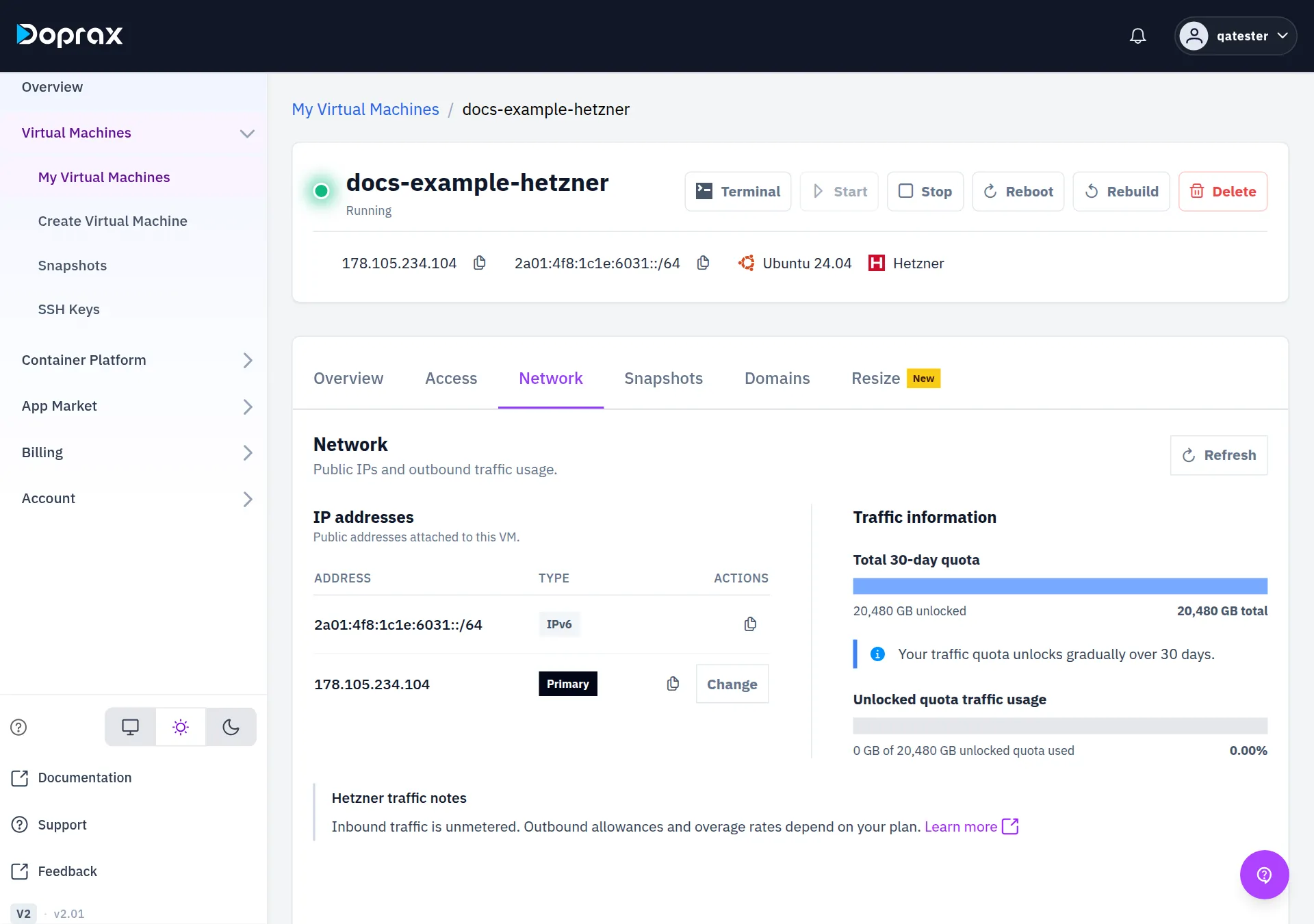Click the help question icon in sidebar

tap(18, 727)
